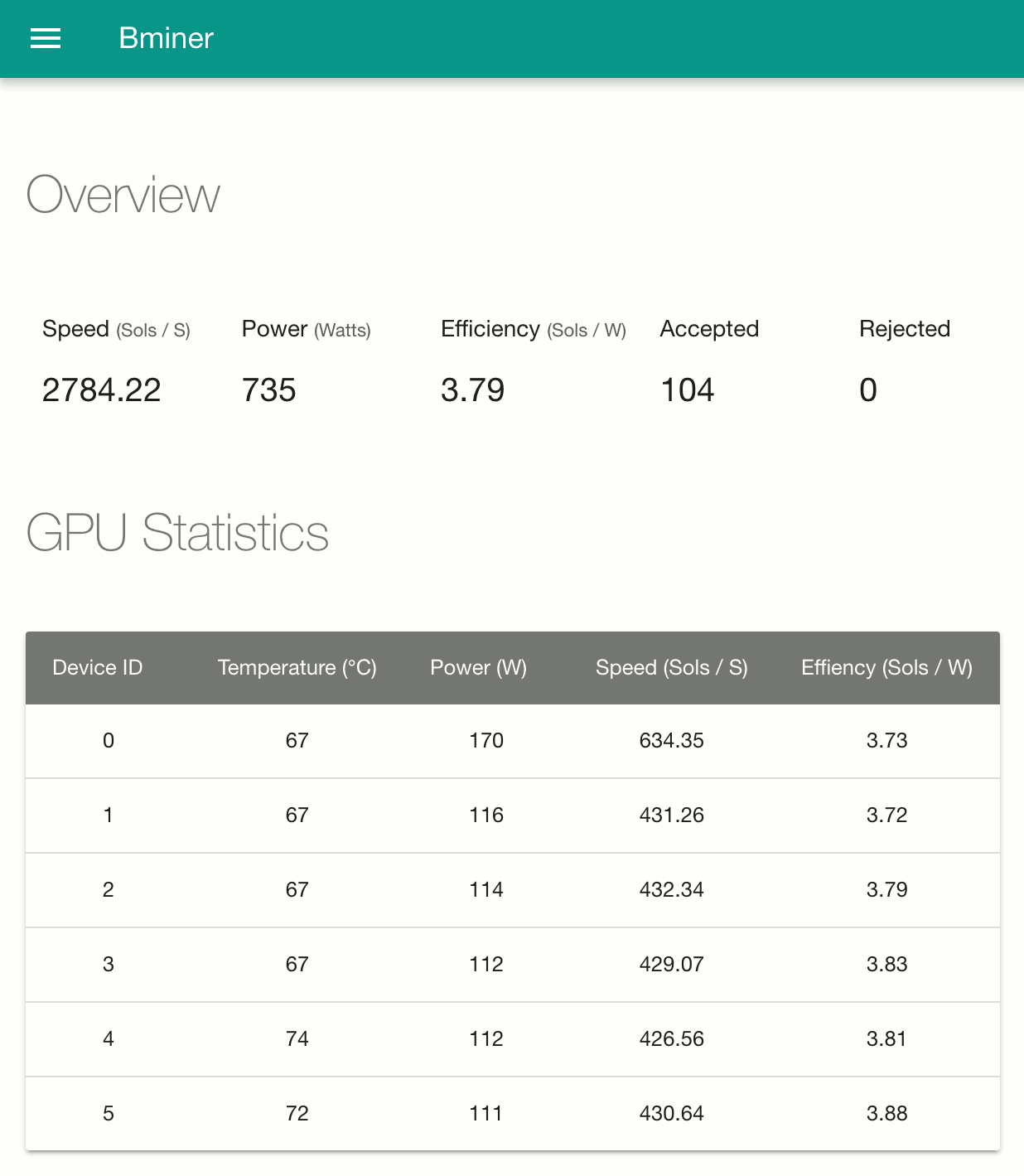Click the Accepted shares count 104
This screenshot has height=1176, width=1024.
pyautogui.click(x=688, y=390)
